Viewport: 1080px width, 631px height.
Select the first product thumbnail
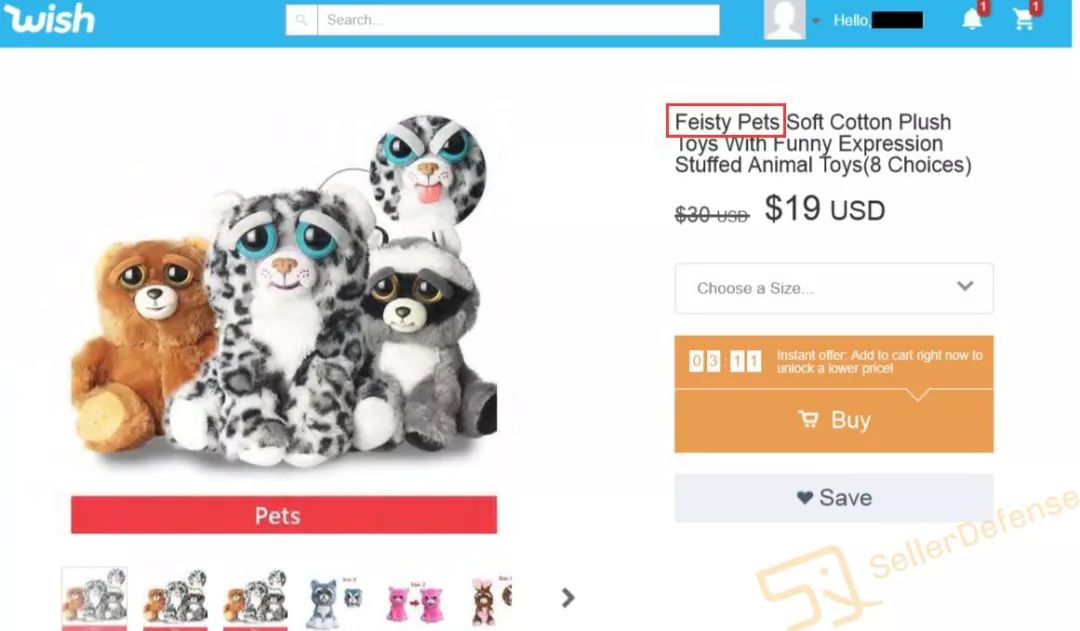[95, 599]
